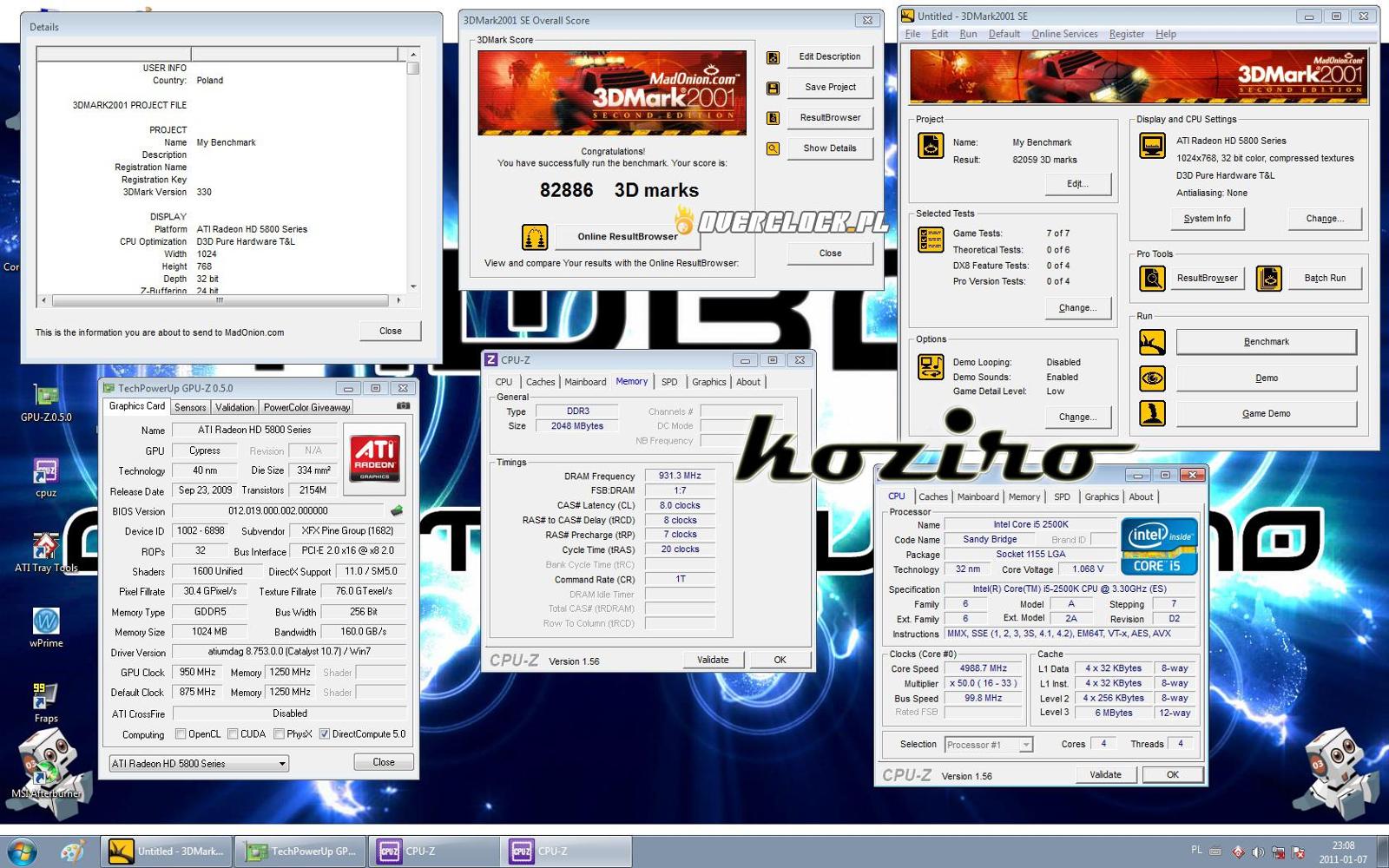Open the ATI Radeon HD 5800 Series dropdown

[x=199, y=764]
